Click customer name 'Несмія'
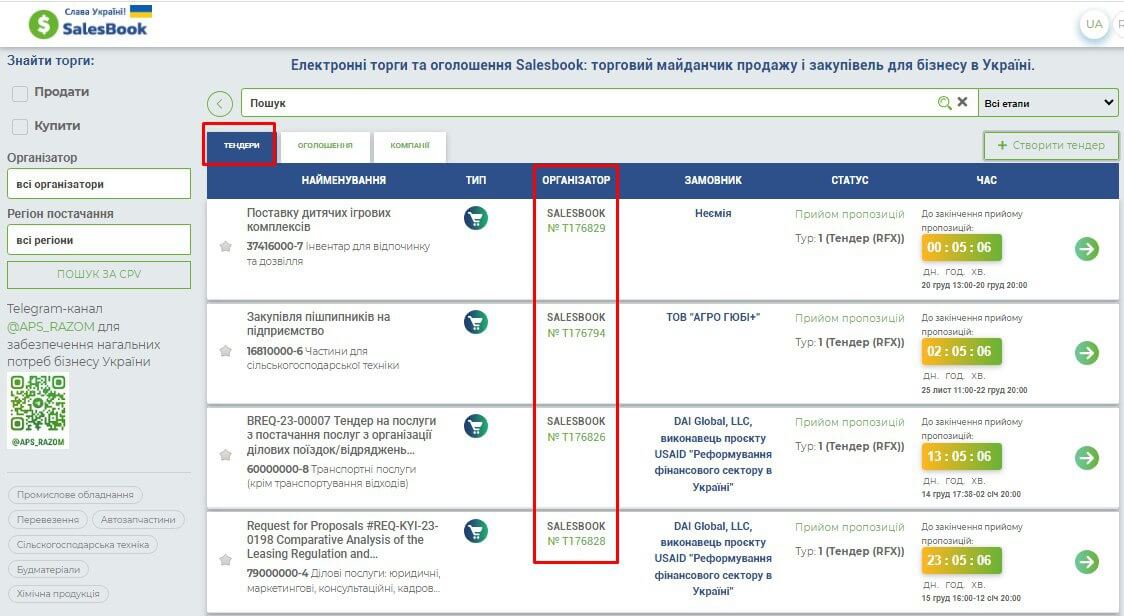Image resolution: width=1124 pixels, height=616 pixels. pos(713,213)
